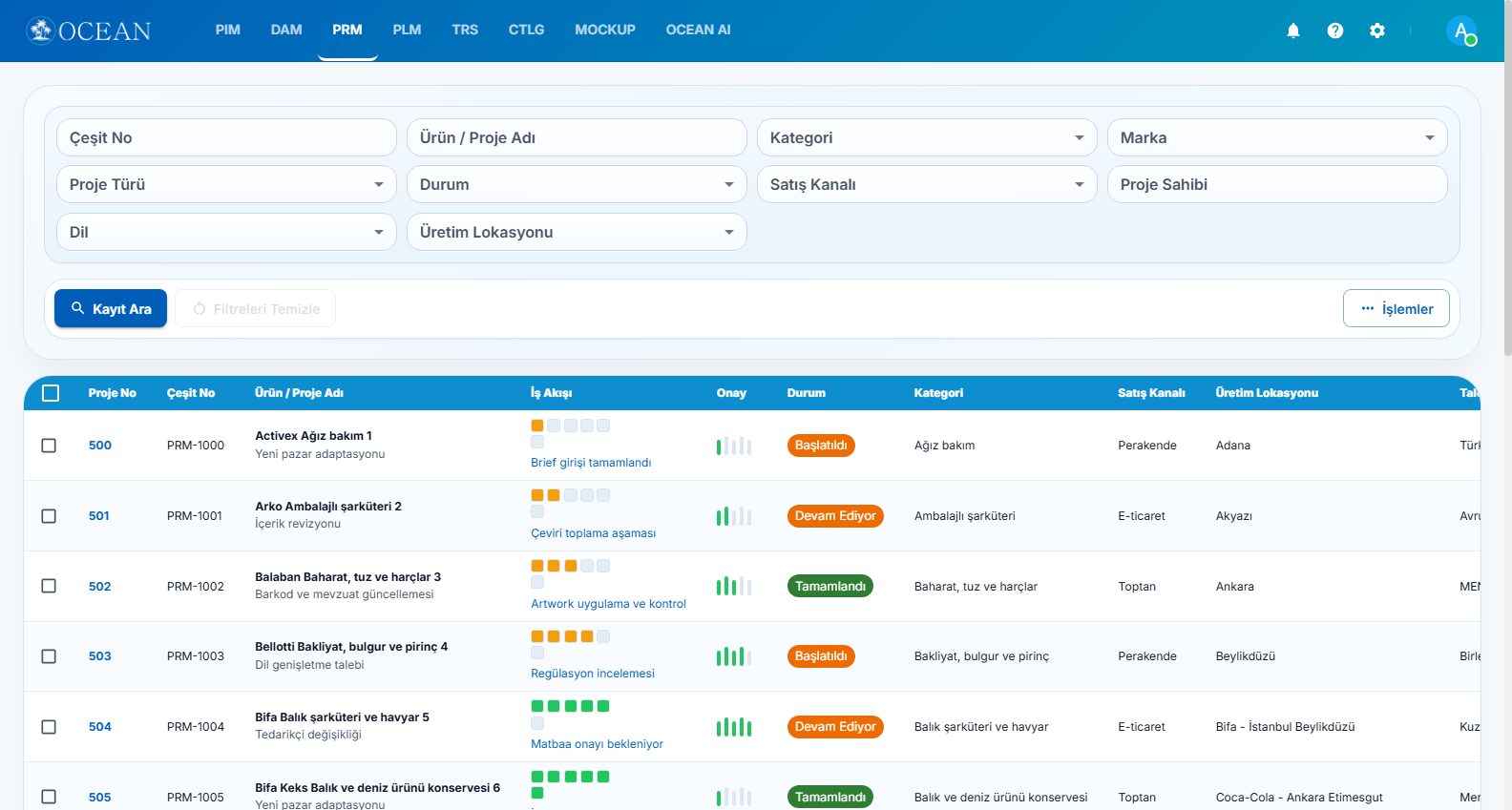The image size is (1512, 810).
Task: Open the PLM tab
Action: pyautogui.click(x=407, y=30)
